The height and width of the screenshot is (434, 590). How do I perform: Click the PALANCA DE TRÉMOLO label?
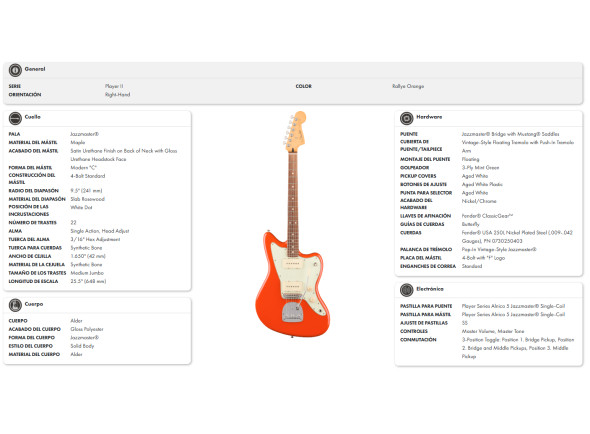click(x=426, y=249)
